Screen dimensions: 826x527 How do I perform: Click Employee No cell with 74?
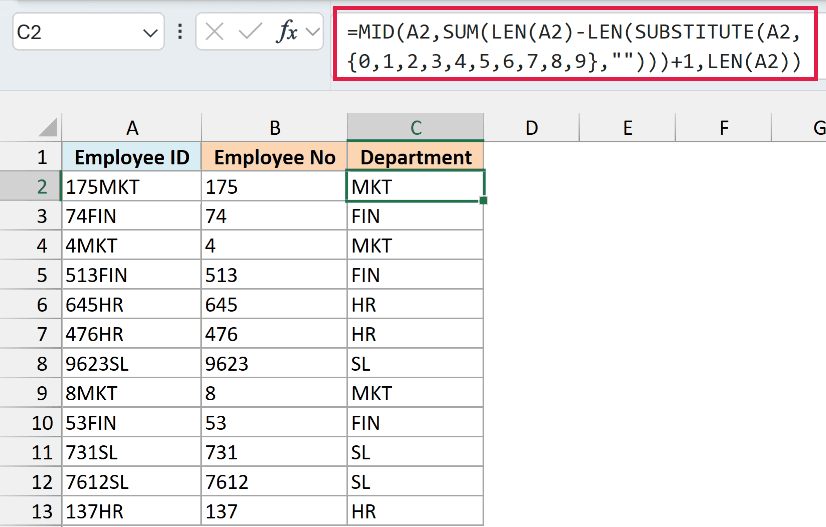[x=274, y=216]
